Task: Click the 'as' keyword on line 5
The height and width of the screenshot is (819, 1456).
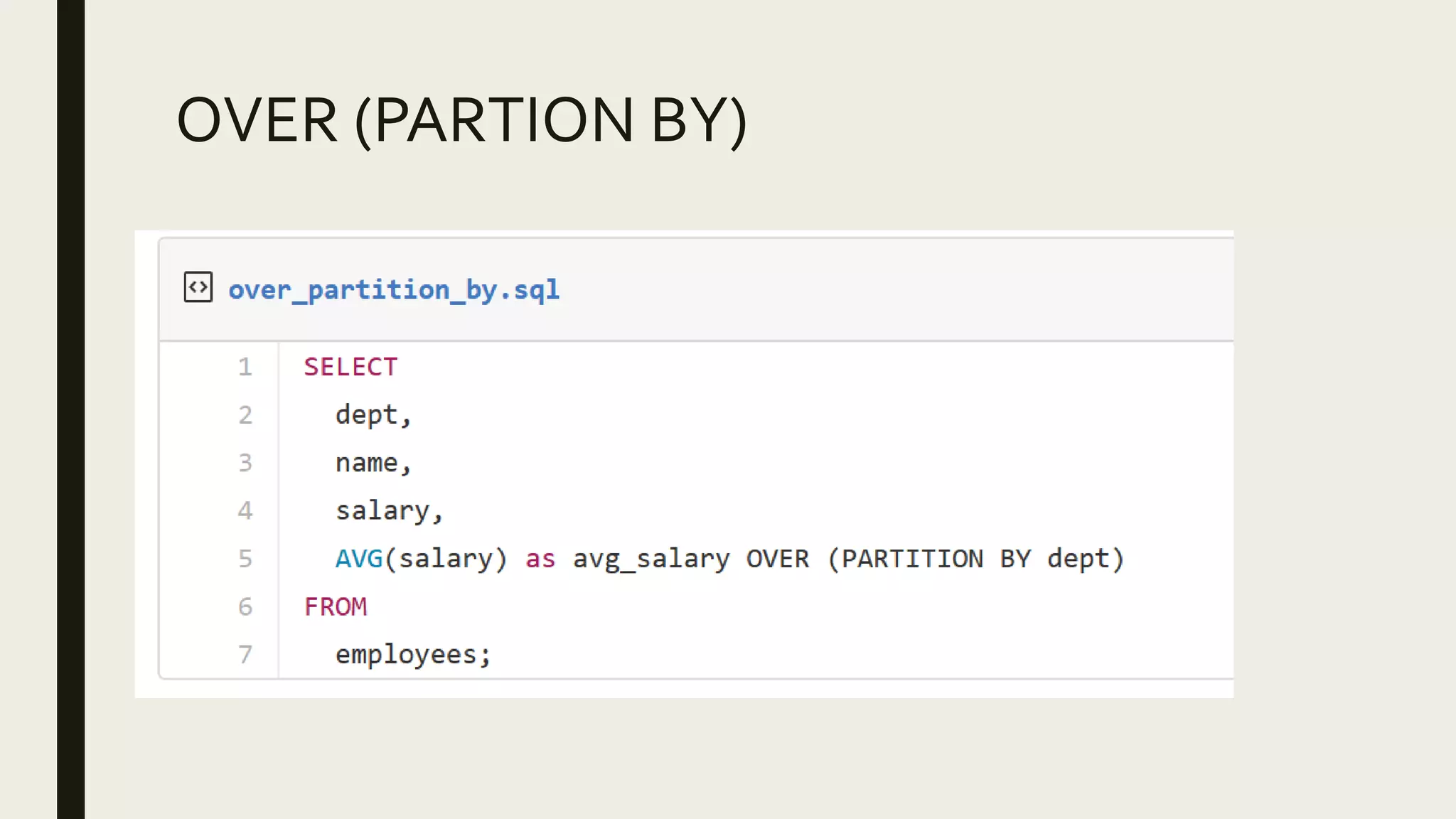Action: coord(540,560)
